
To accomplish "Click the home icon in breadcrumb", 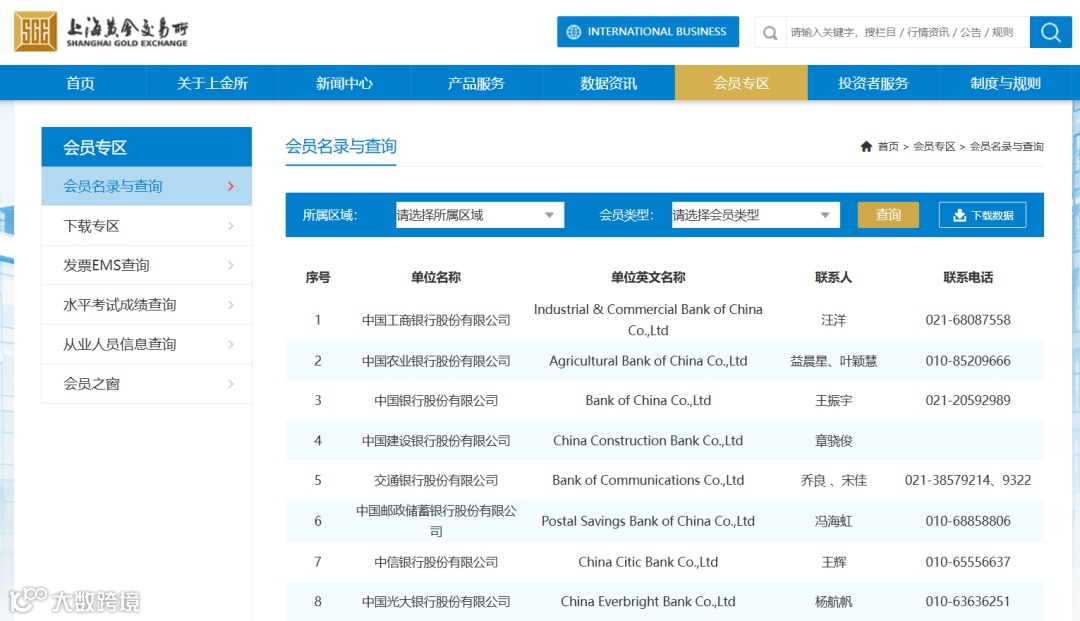I will point(866,146).
